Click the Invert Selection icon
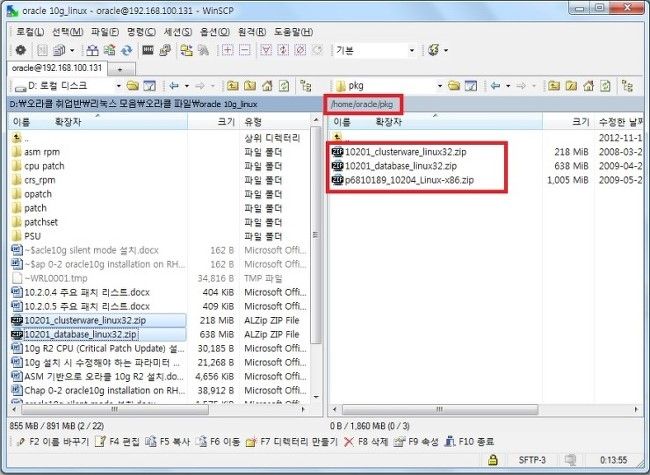650x475 pixels. pos(283,51)
